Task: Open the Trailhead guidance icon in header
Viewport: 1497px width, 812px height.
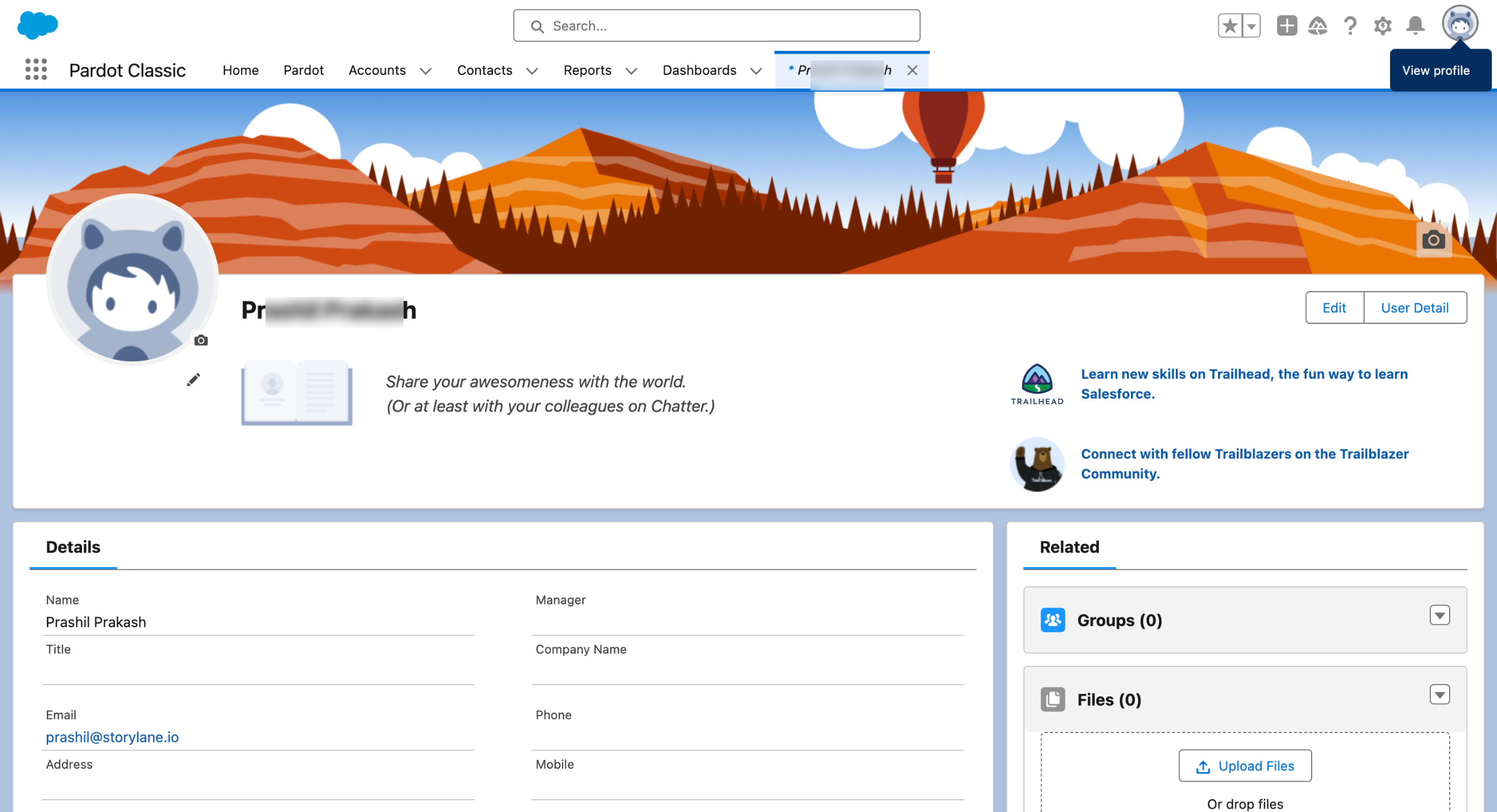Action: 1317,26
